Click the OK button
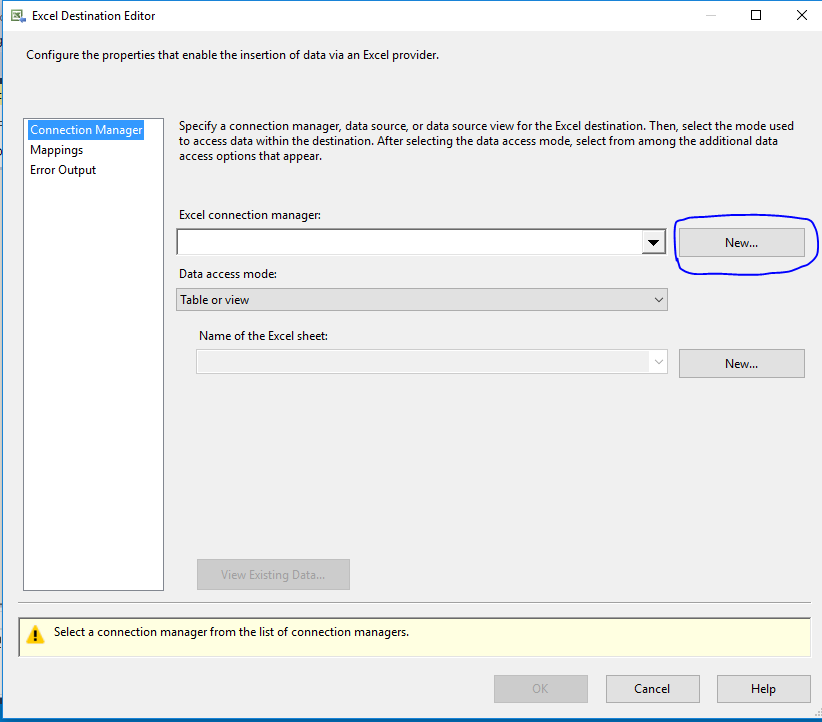The width and height of the screenshot is (822, 722). pyautogui.click(x=540, y=688)
